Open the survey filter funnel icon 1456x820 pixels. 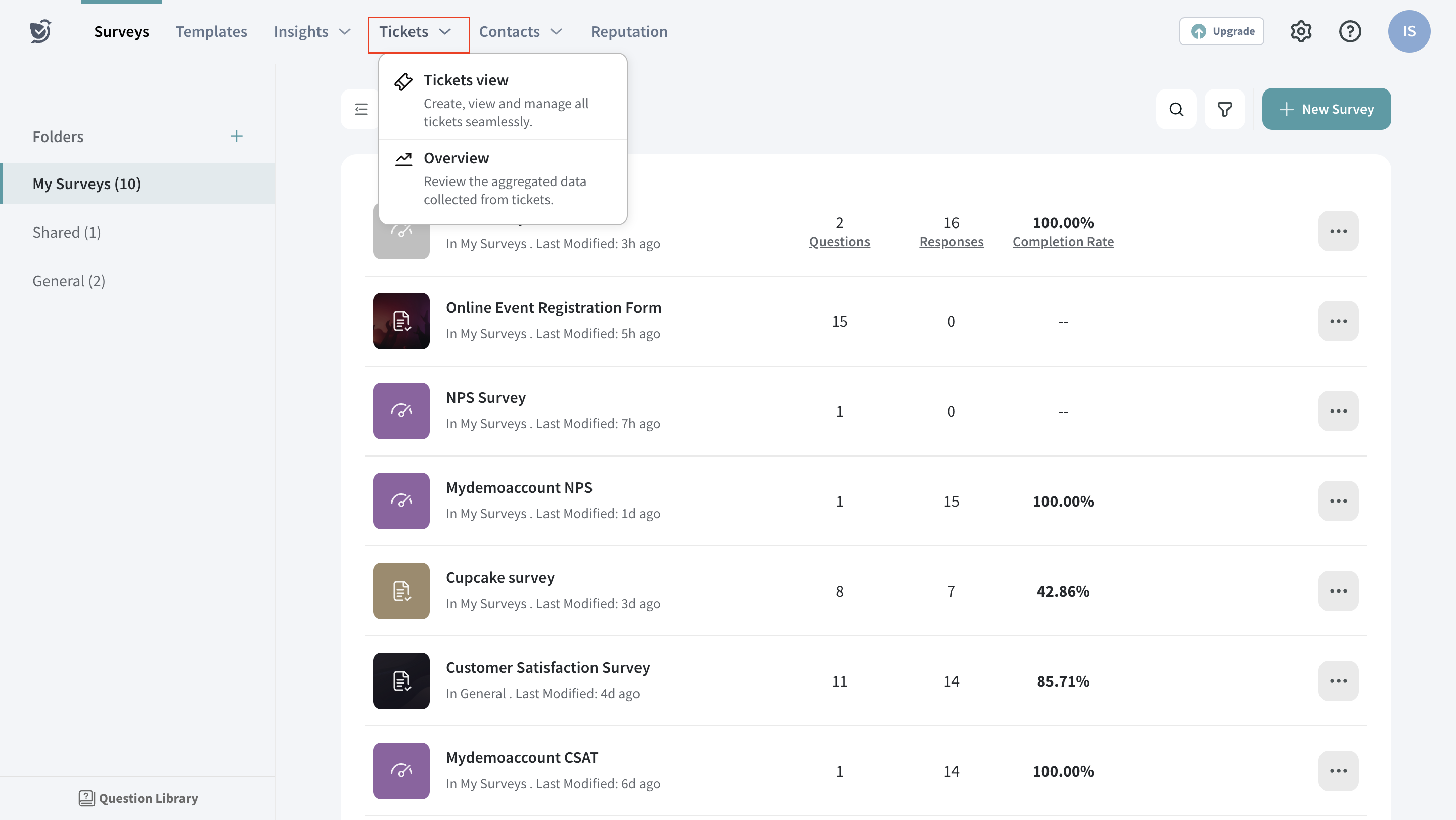(x=1224, y=109)
